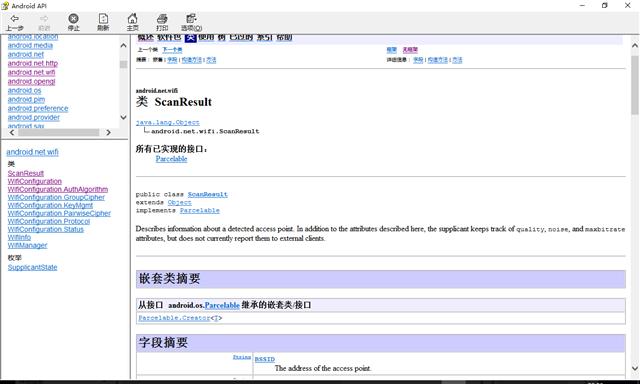Open WifiConfiguration.PairwiseCipher class
This screenshot has width=640, height=384.
click(x=59, y=213)
